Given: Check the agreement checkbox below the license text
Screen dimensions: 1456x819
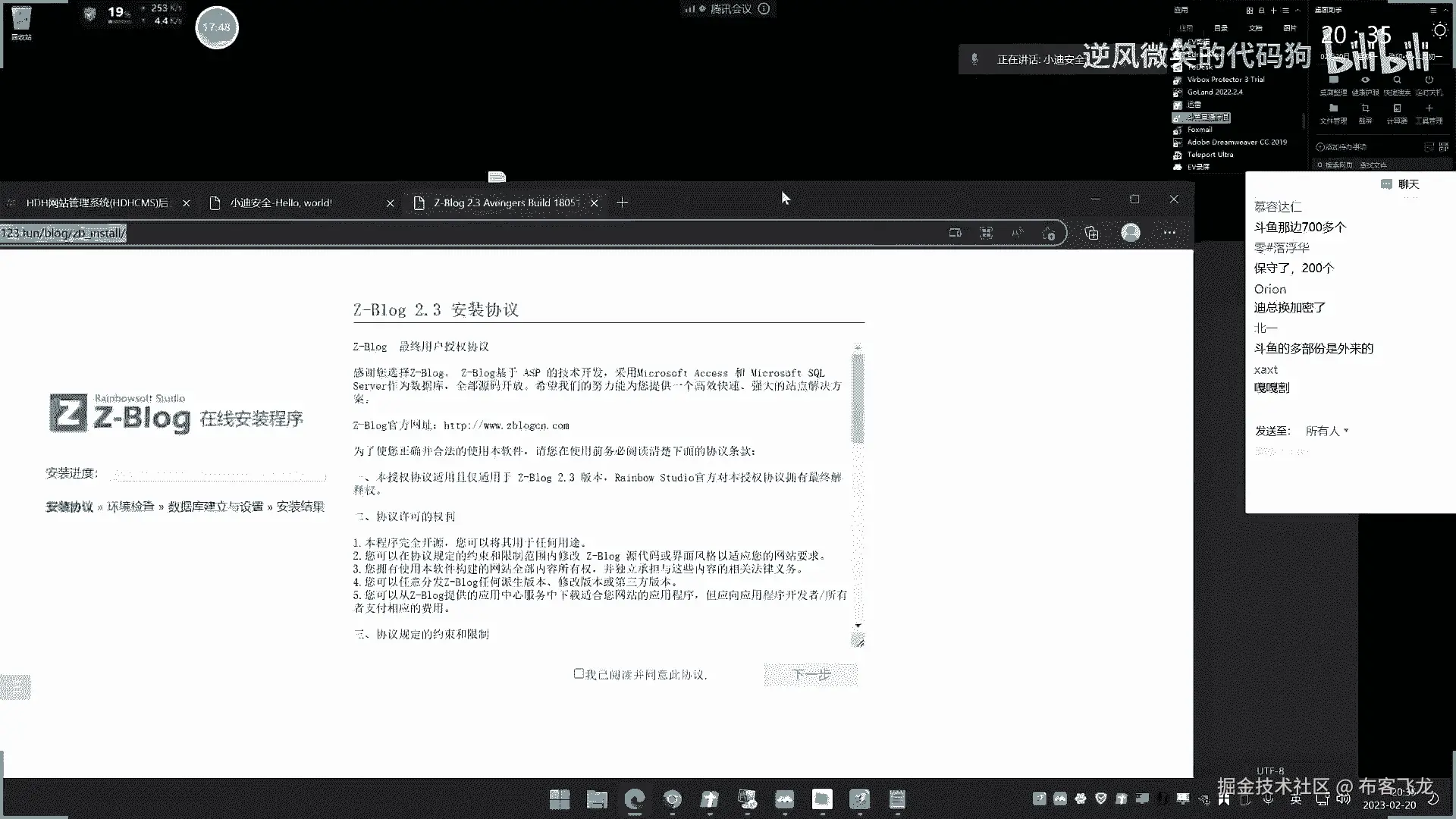Looking at the screenshot, I should click(x=579, y=673).
